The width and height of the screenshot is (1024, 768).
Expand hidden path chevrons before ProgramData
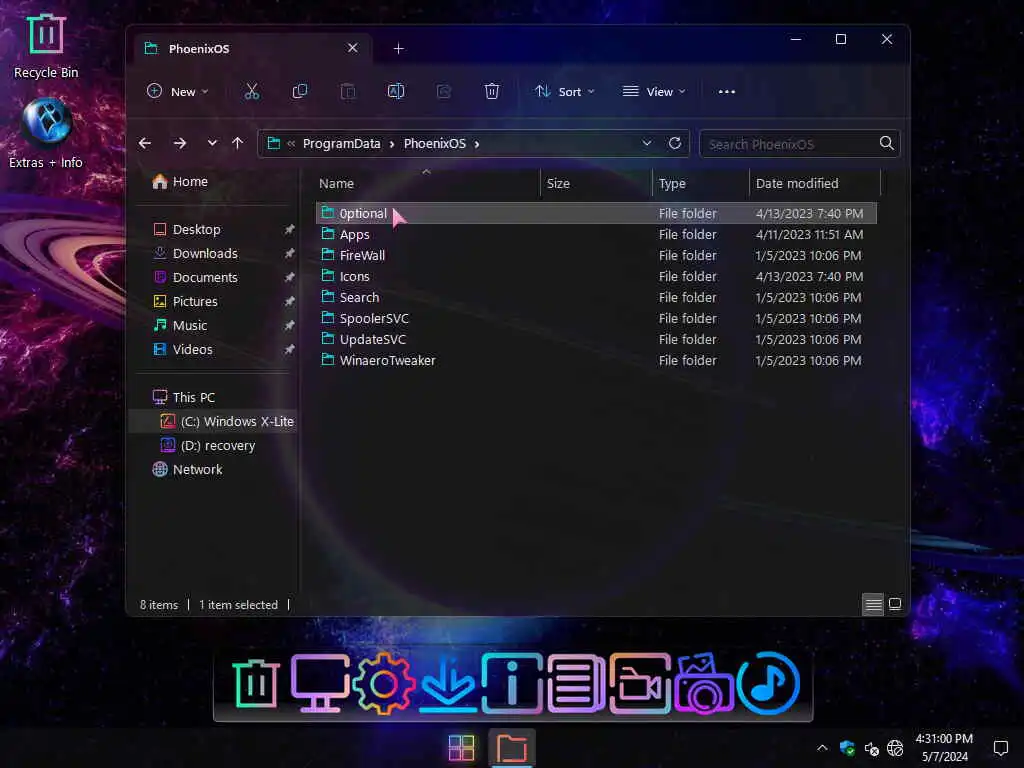(x=291, y=144)
